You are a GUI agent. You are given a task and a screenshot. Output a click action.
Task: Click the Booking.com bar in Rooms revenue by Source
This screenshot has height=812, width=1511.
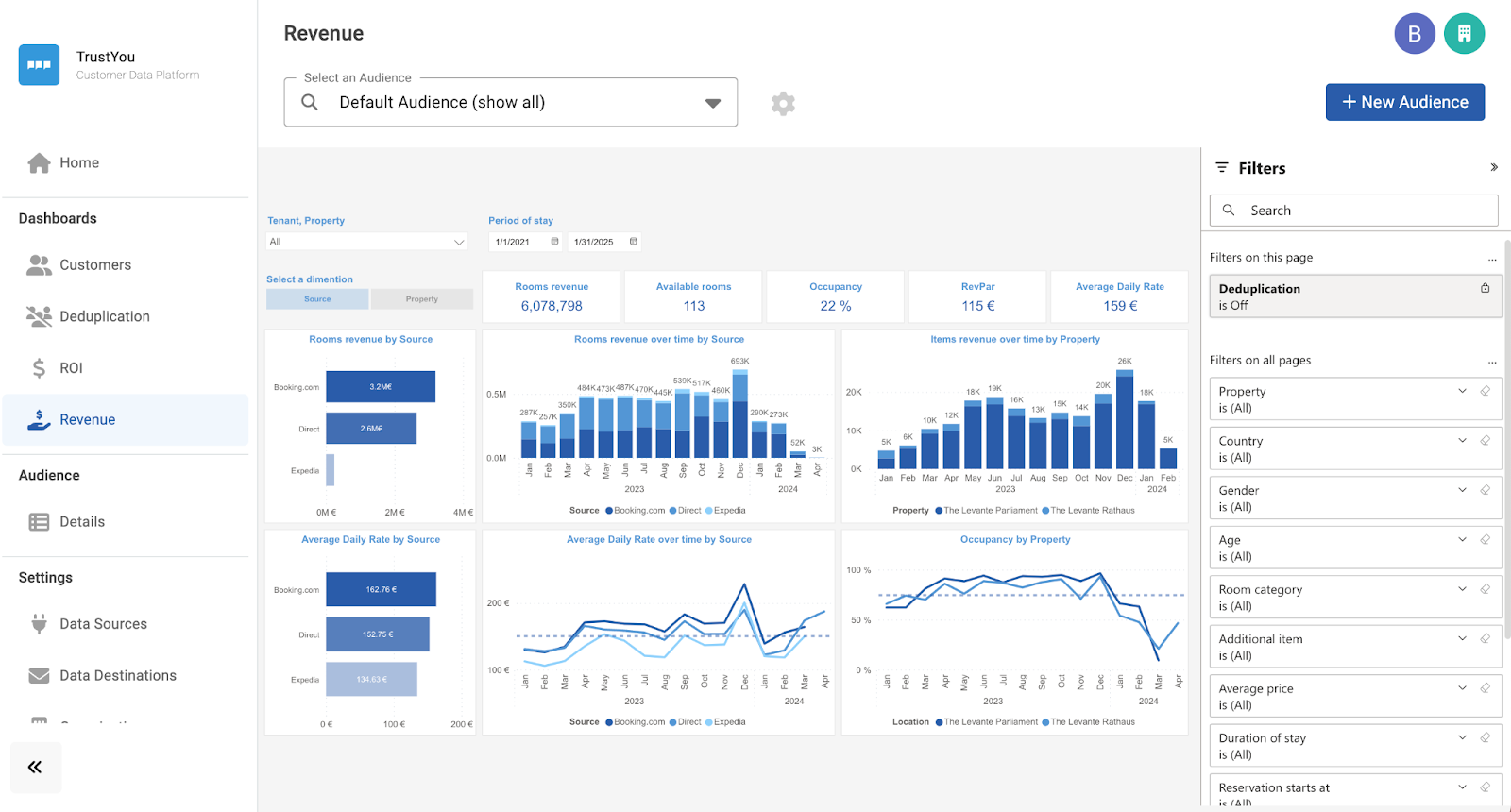click(381, 387)
